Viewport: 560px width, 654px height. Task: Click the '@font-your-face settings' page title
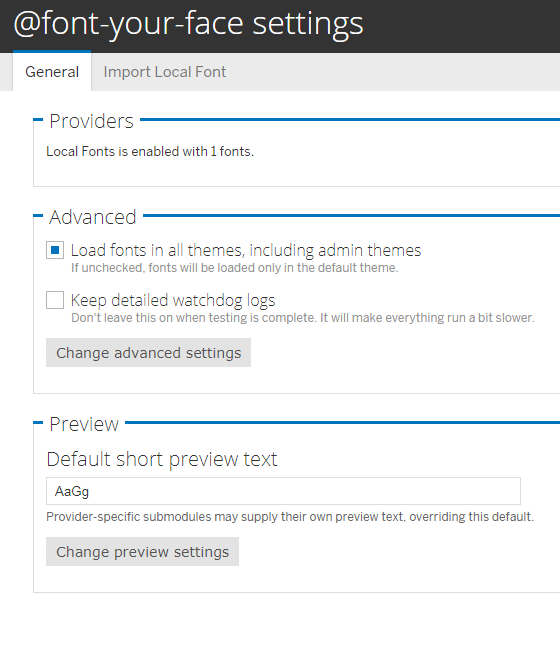[188, 23]
